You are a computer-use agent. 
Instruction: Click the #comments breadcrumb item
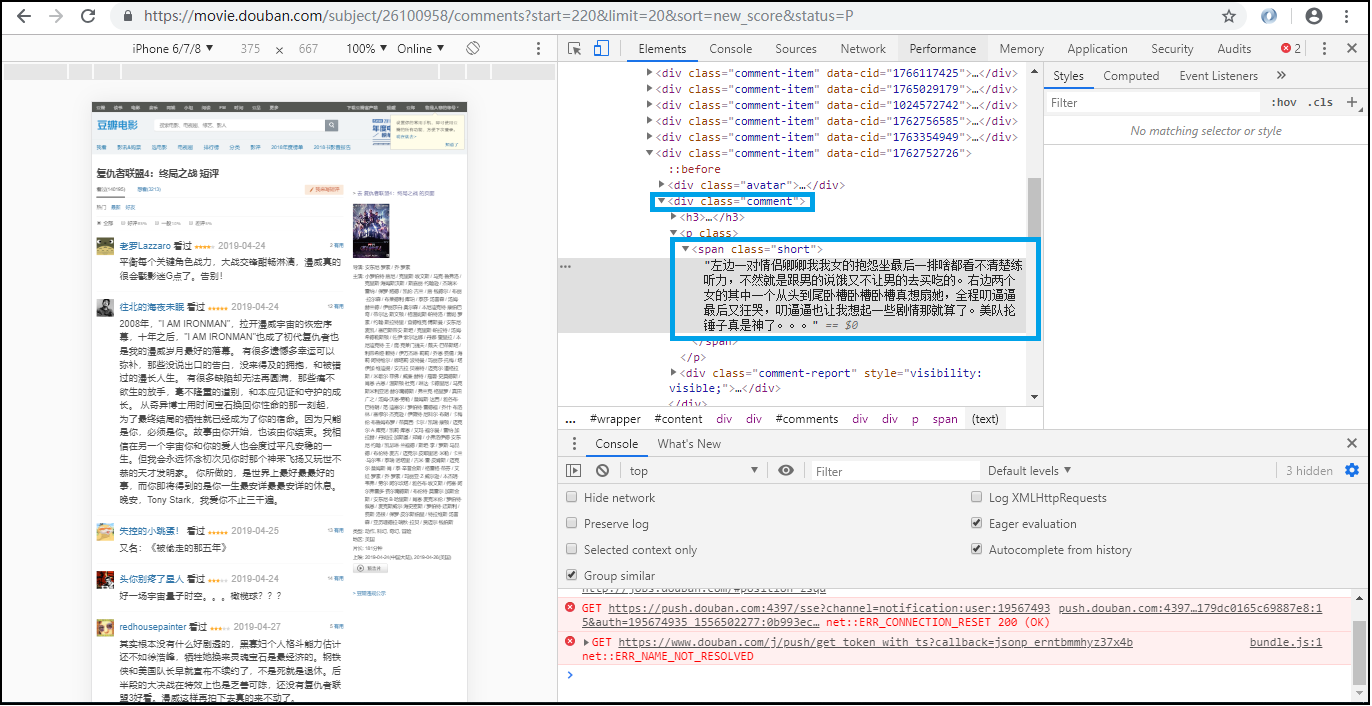pyautogui.click(x=806, y=419)
